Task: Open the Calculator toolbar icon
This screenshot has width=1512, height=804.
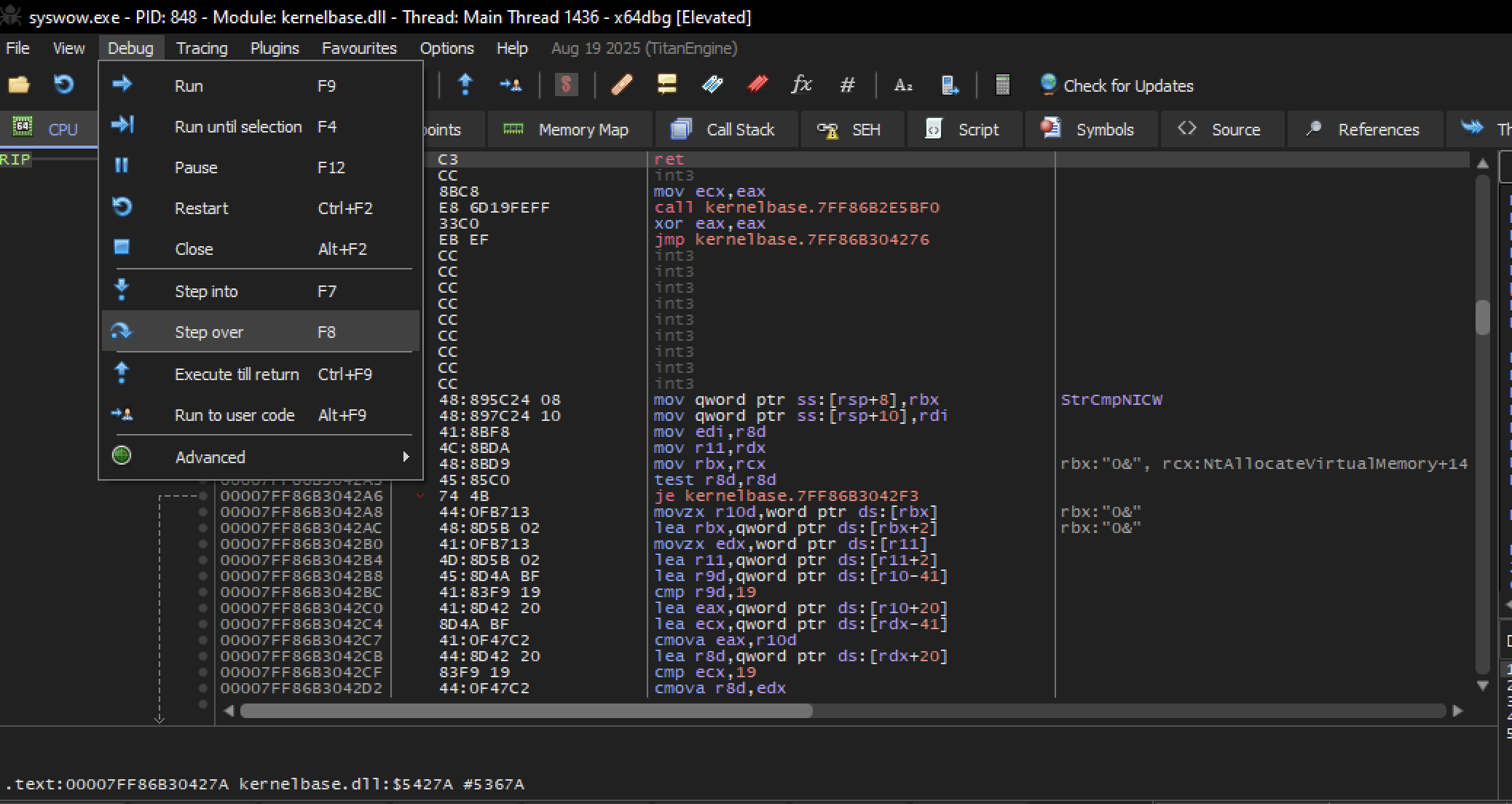Action: [1002, 85]
